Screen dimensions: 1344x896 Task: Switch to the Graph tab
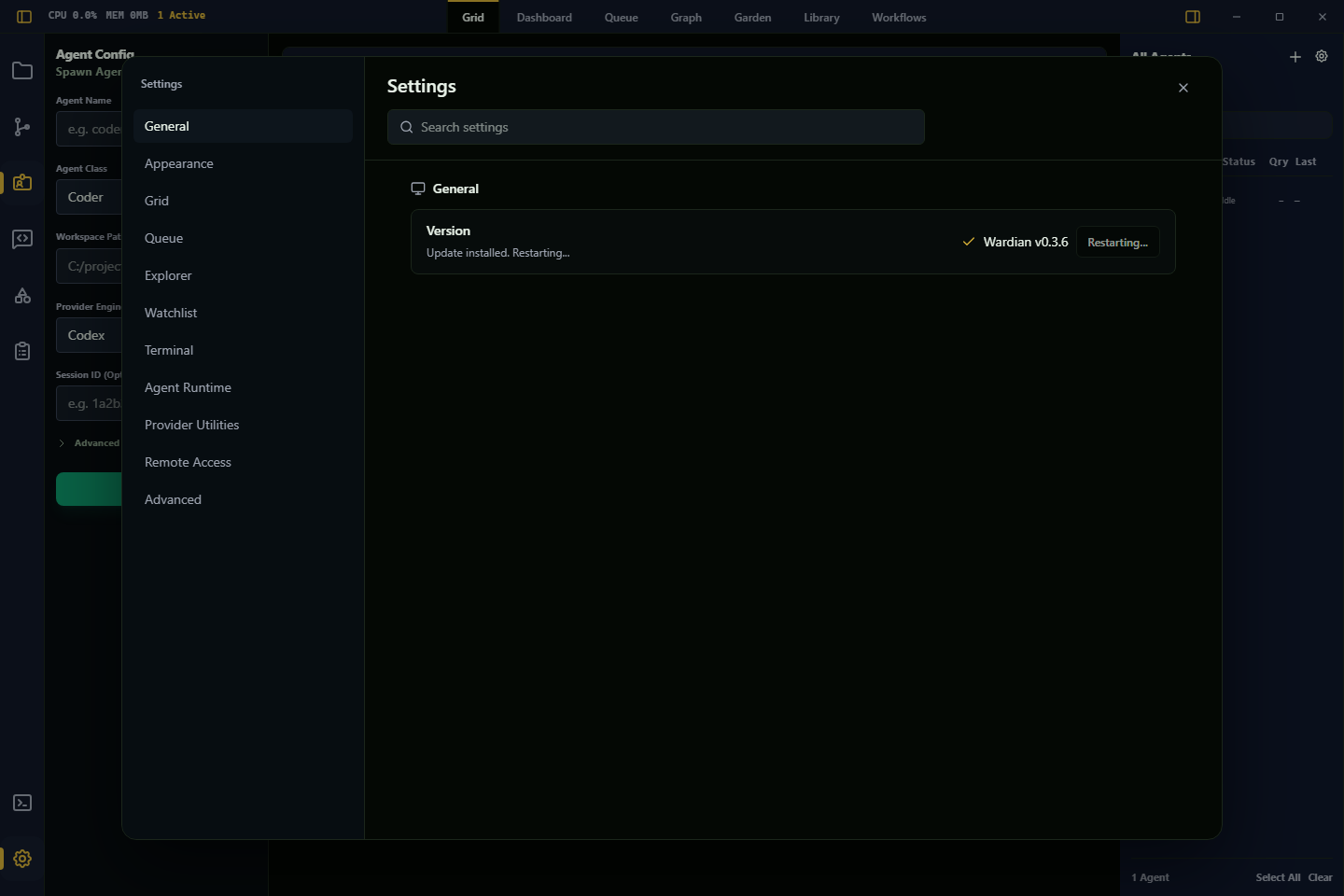point(686,17)
